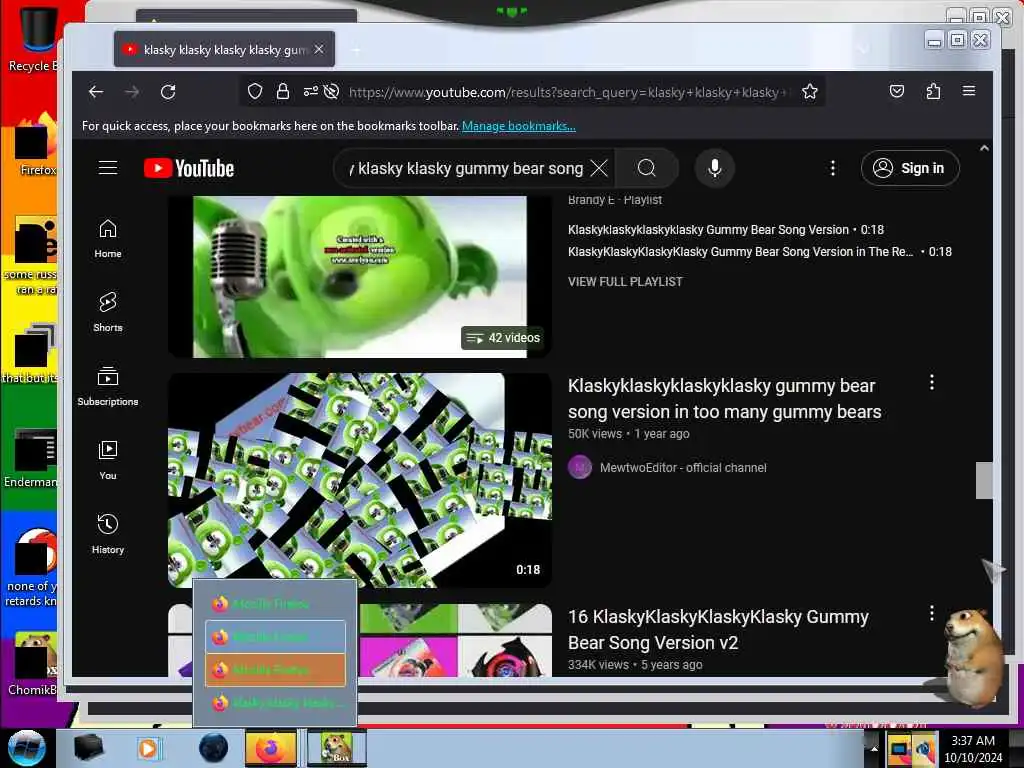Click the hamster 'Box' taskbar button
Screen dimensions: 1024x768
tap(336, 748)
